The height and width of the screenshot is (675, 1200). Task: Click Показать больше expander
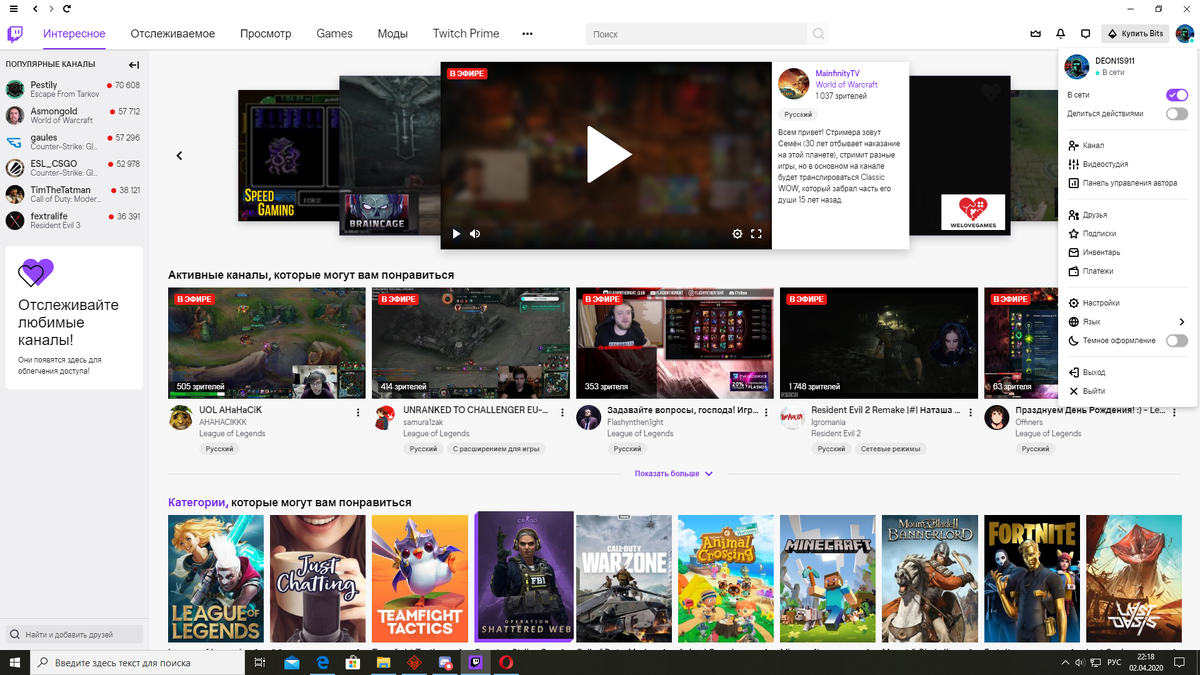[674, 473]
